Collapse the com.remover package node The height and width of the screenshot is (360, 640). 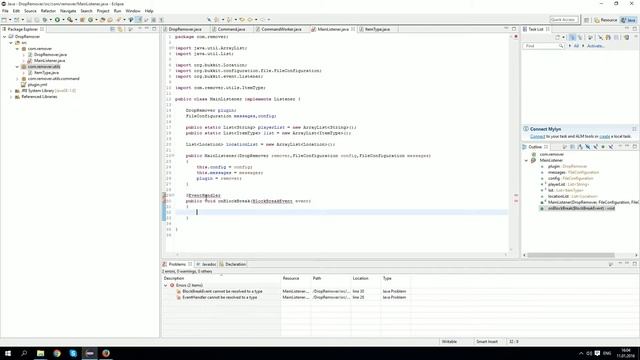click(x=17, y=49)
